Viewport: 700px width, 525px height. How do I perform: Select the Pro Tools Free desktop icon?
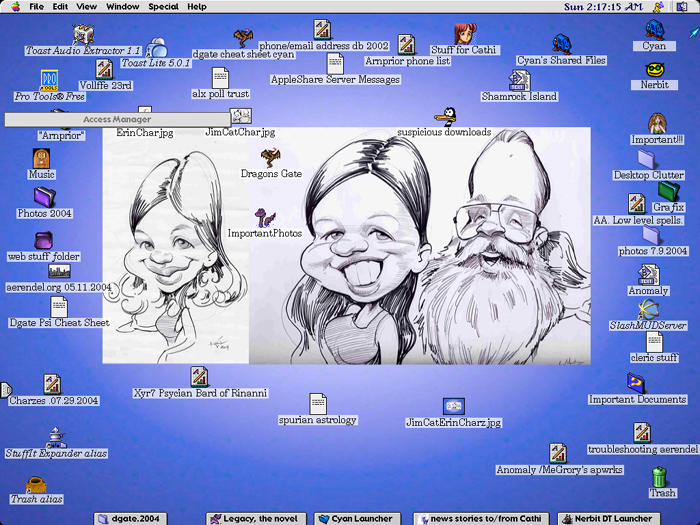tap(49, 80)
